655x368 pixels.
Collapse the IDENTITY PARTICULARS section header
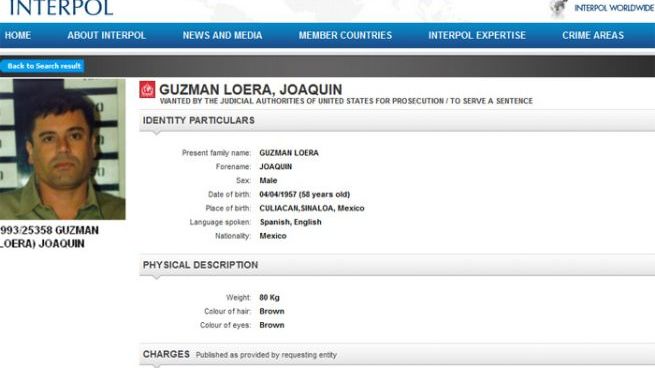(x=397, y=120)
